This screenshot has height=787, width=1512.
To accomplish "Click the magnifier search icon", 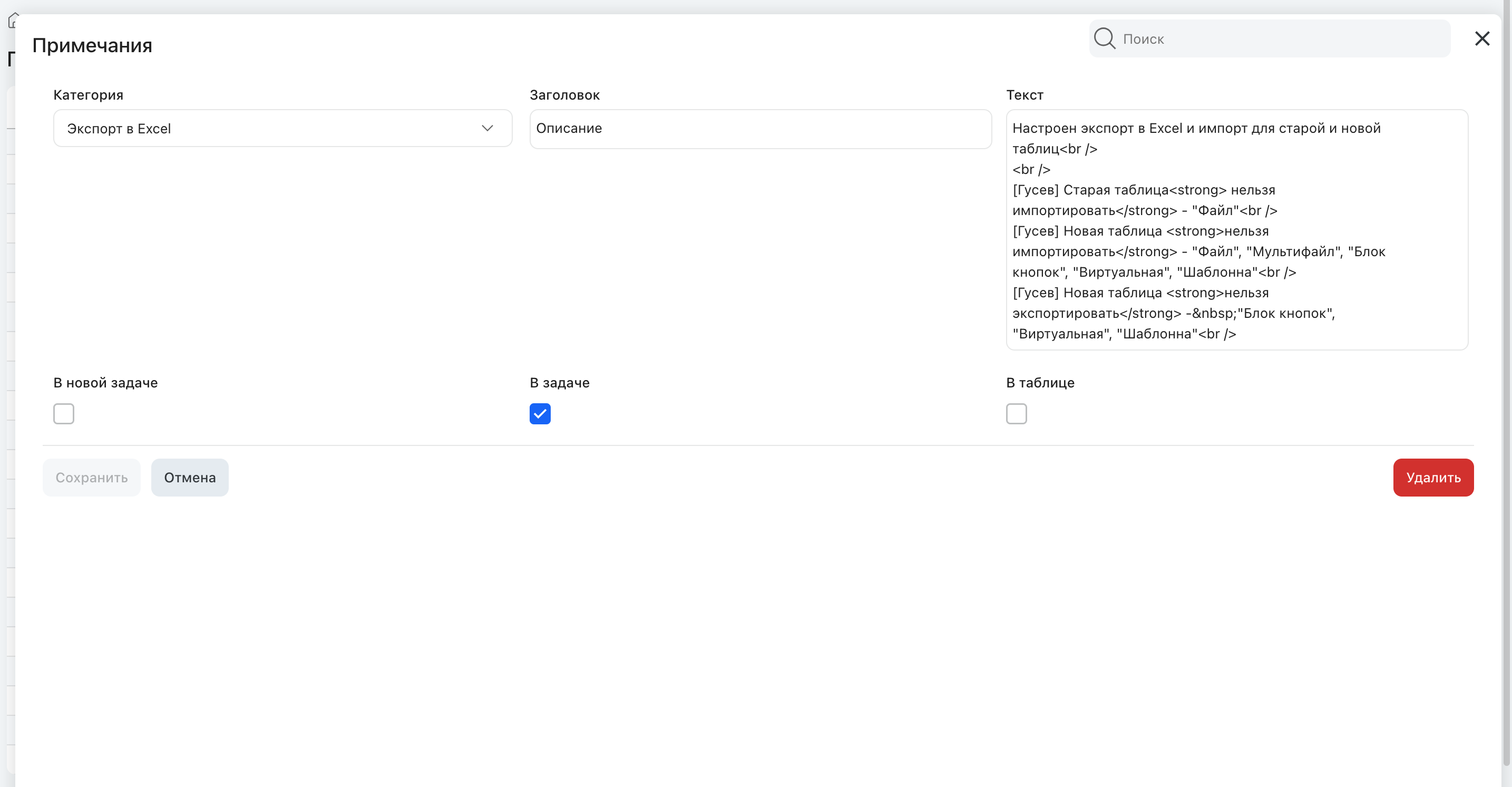I will [1104, 38].
